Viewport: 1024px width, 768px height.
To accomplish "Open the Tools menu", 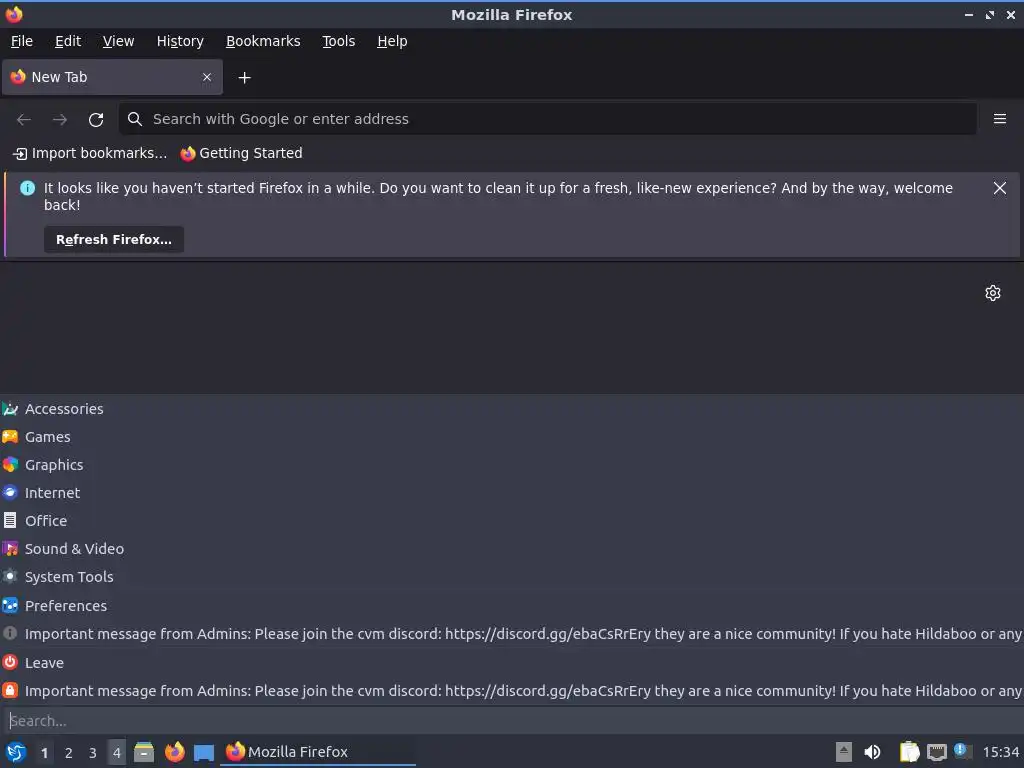I will coord(338,41).
